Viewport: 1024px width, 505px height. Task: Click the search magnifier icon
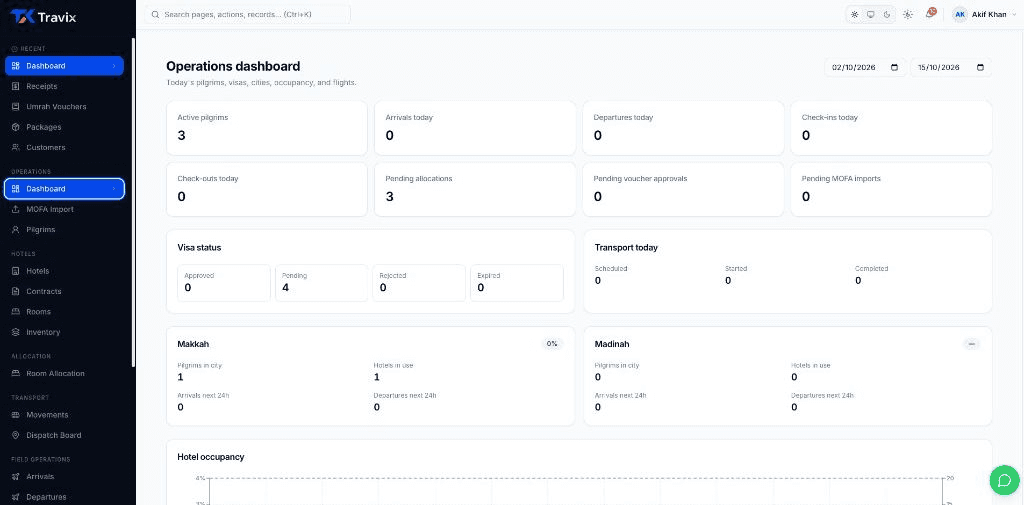coord(155,14)
